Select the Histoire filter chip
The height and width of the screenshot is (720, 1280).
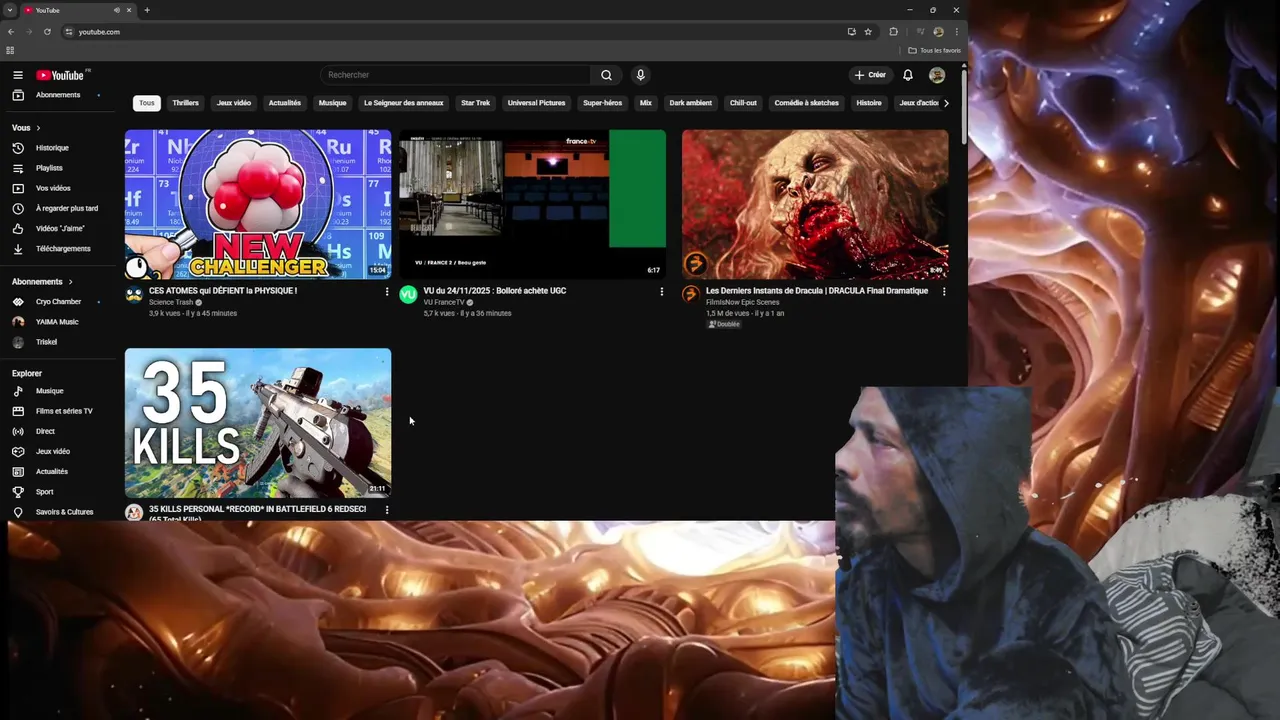tap(870, 103)
